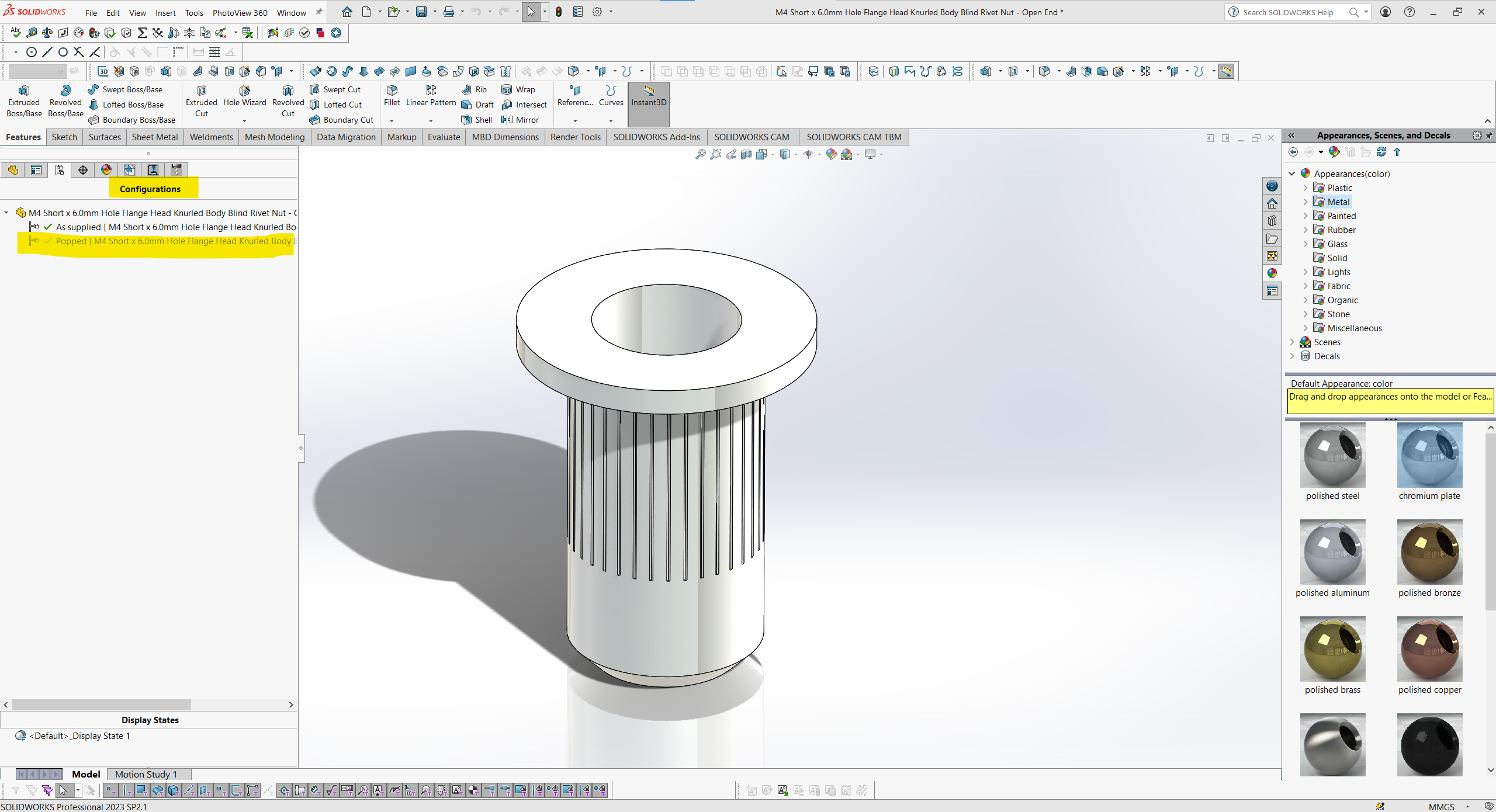Screen dimensions: 1496x812
Task: Open the DisplayManager appearance tab icon
Action: (x=106, y=170)
